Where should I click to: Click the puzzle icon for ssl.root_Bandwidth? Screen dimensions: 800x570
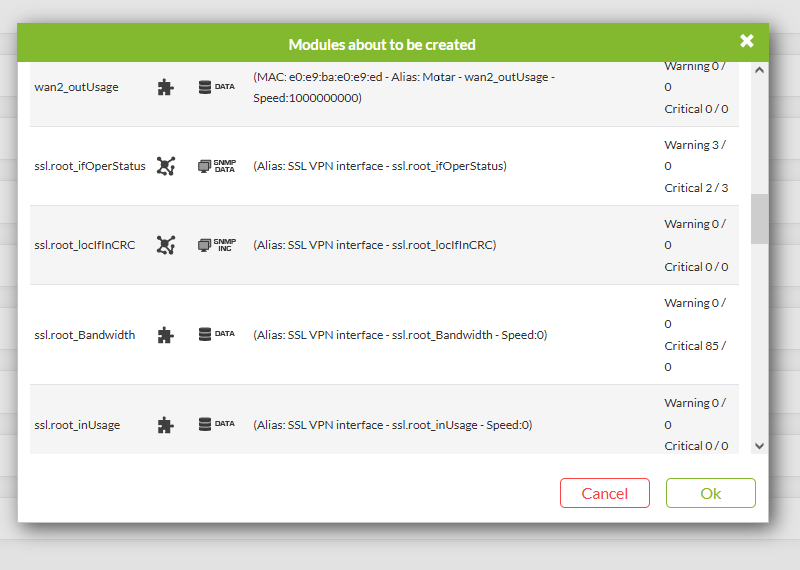pos(165,335)
